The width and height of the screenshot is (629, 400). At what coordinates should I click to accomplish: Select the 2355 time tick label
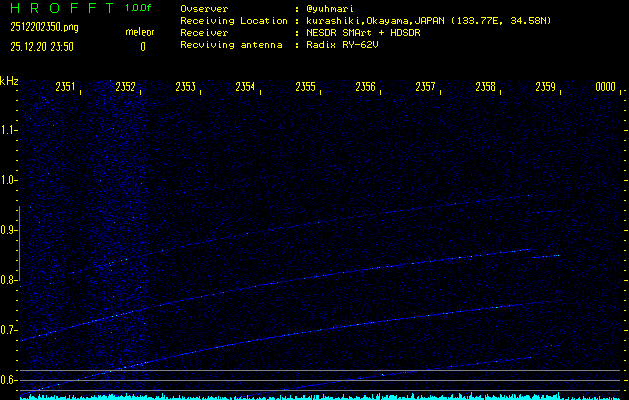click(306, 88)
